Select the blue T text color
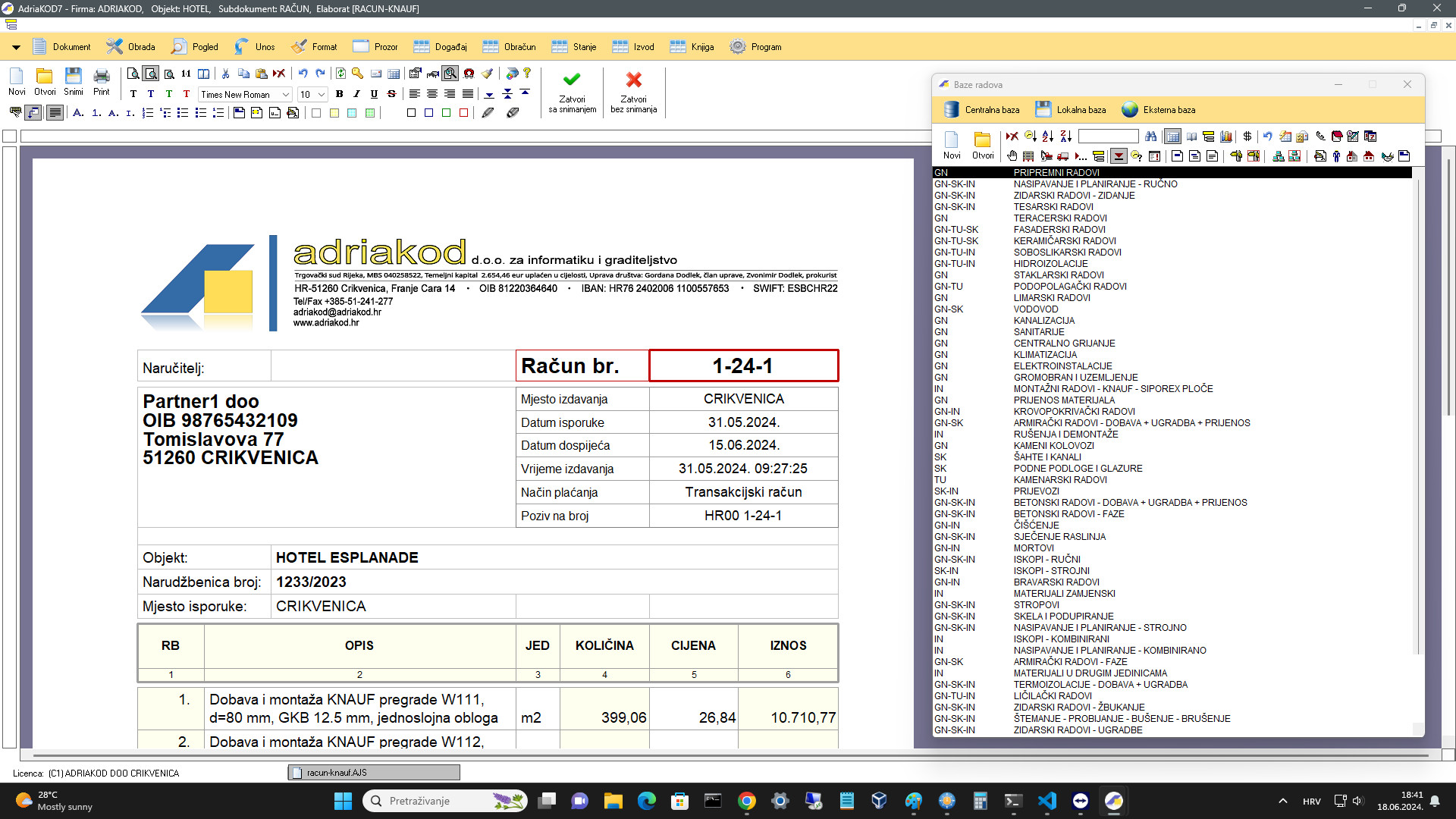Viewport: 1456px width, 819px height. [150, 94]
